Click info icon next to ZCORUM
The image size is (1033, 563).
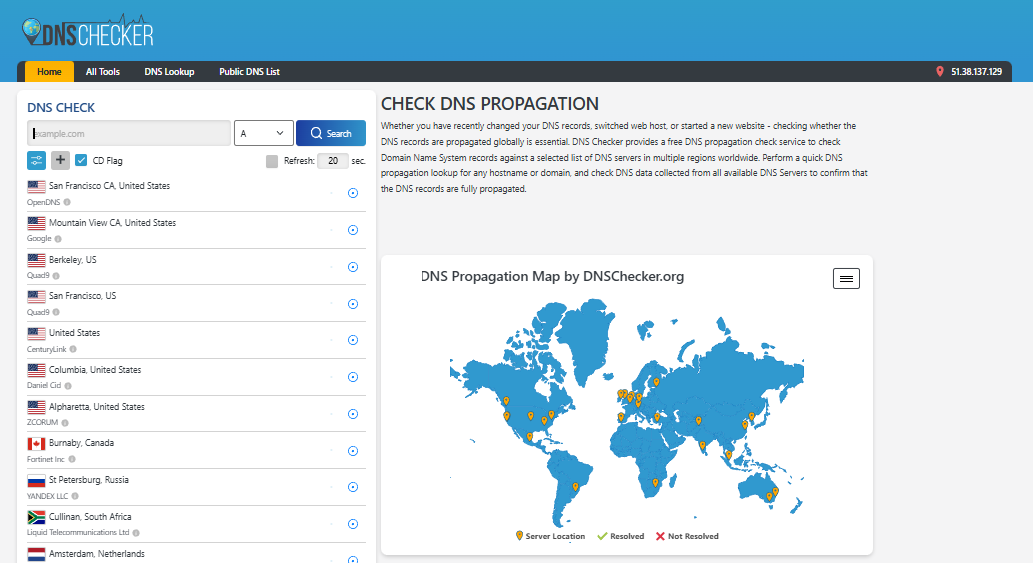pos(65,423)
